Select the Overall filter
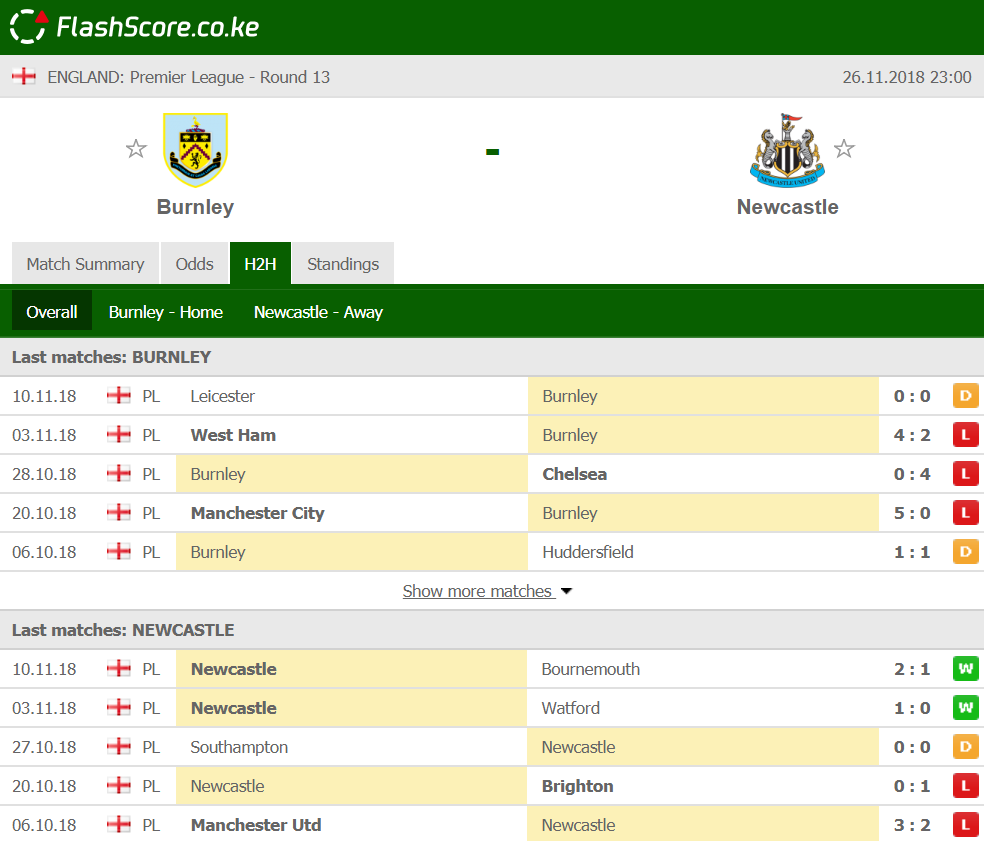The height and width of the screenshot is (849, 984). [x=52, y=312]
